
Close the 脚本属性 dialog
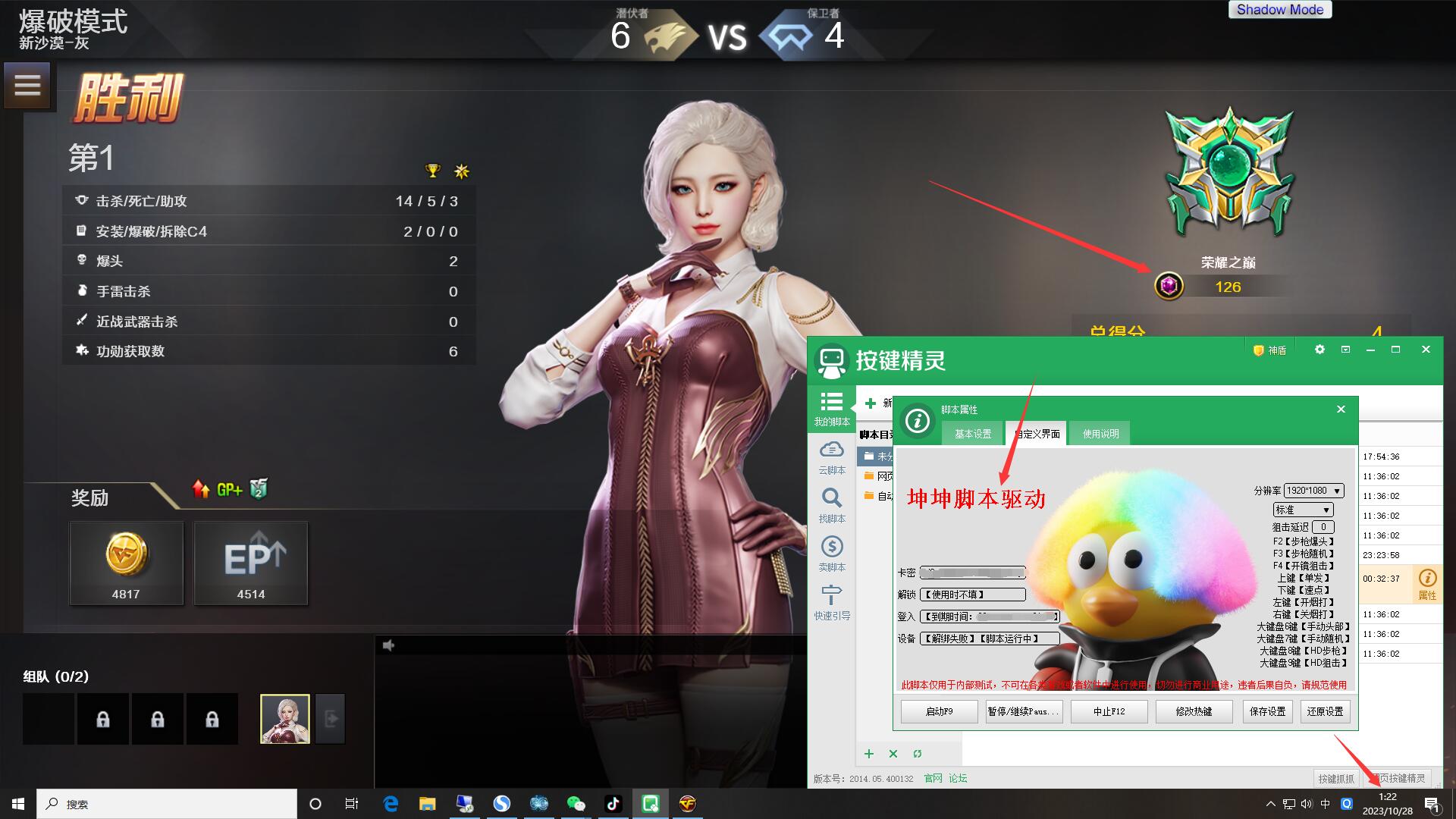coord(1341,409)
